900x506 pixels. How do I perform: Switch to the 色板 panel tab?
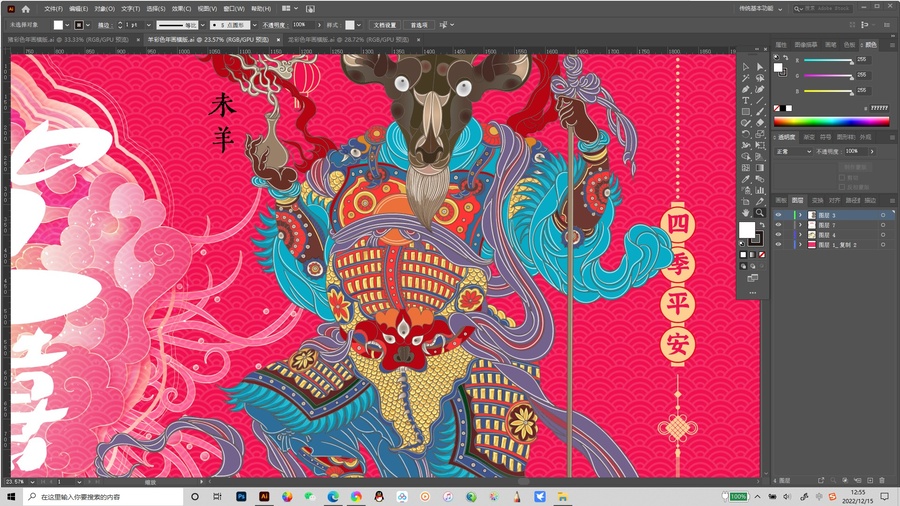point(849,45)
